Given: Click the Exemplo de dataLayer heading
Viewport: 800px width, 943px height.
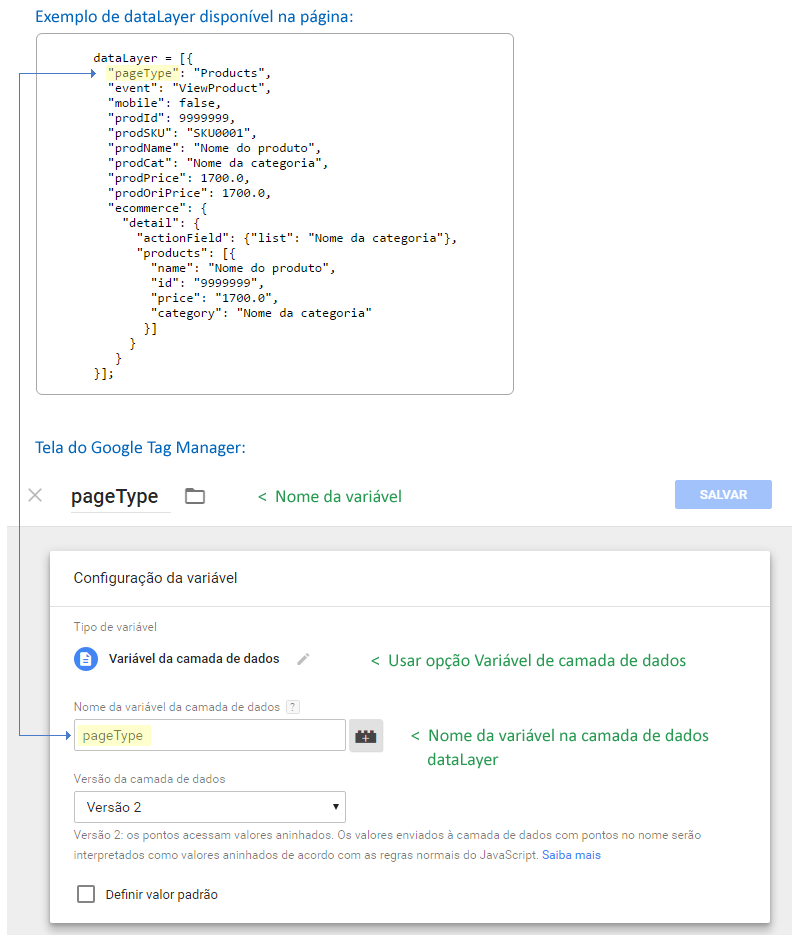Looking at the screenshot, I should (x=194, y=17).
